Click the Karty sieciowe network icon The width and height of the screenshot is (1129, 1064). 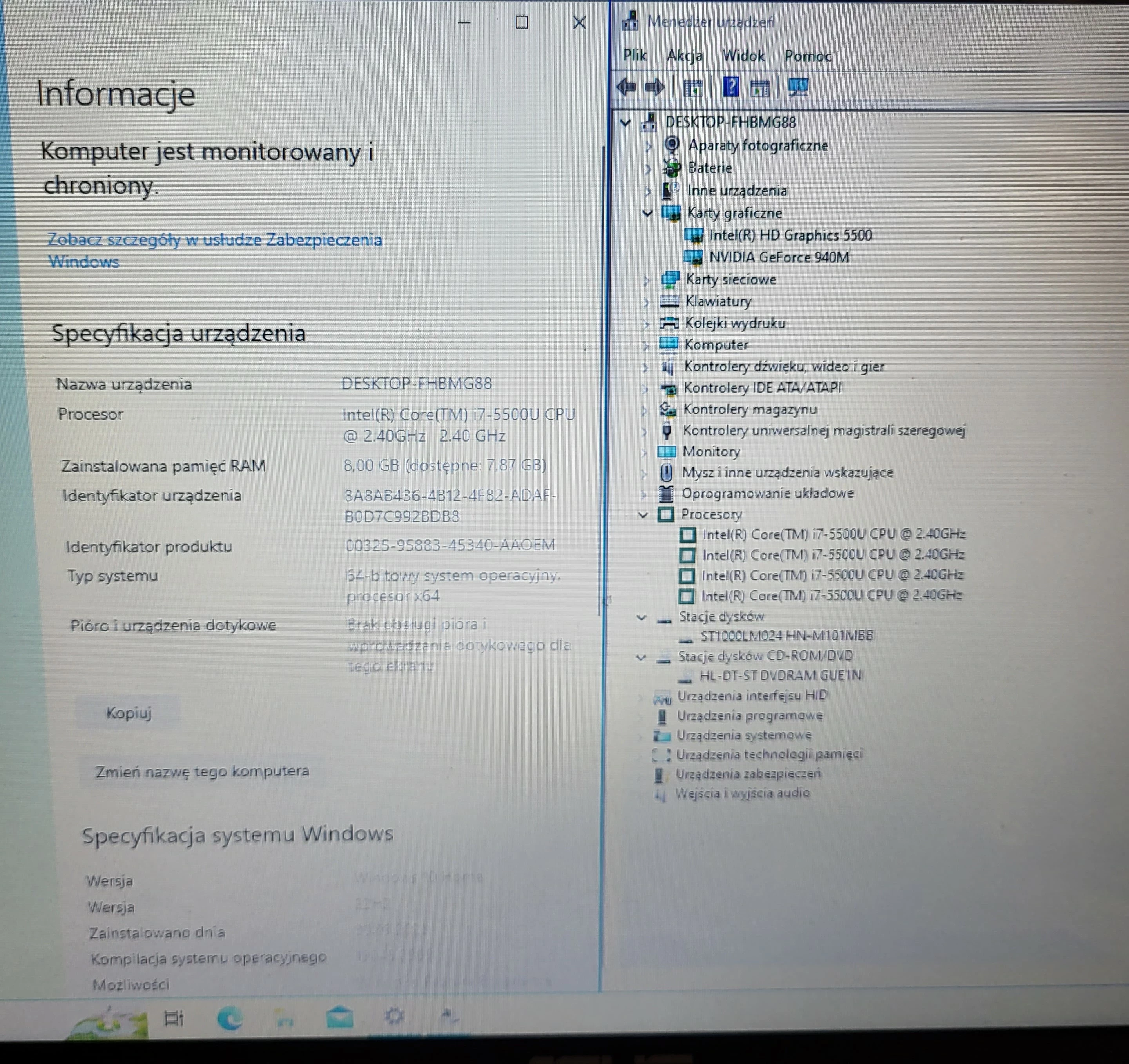click(670, 279)
